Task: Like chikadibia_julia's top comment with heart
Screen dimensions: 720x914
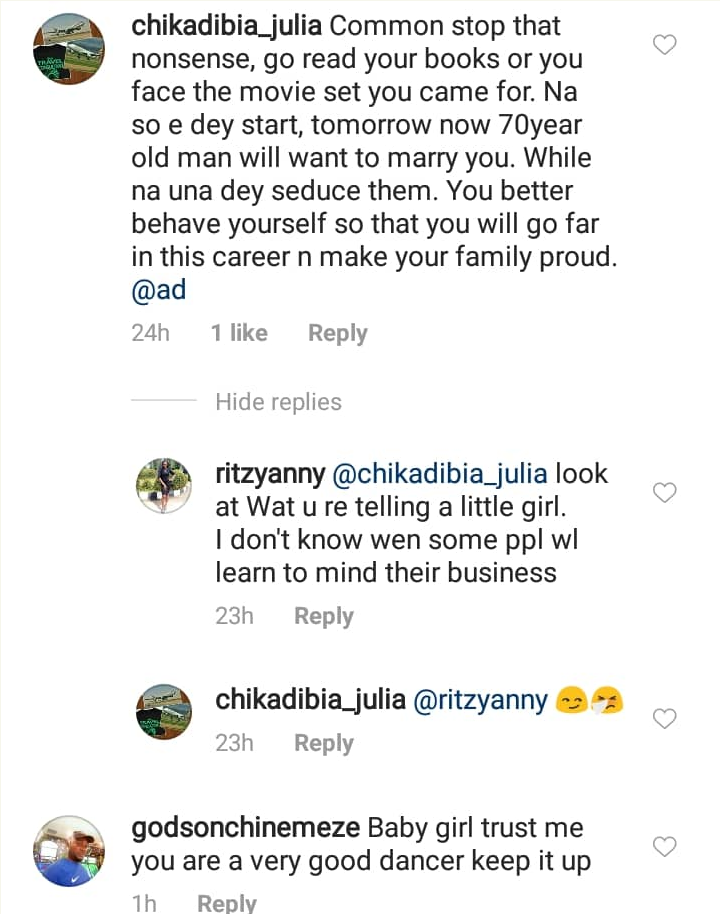Action: pos(665,44)
